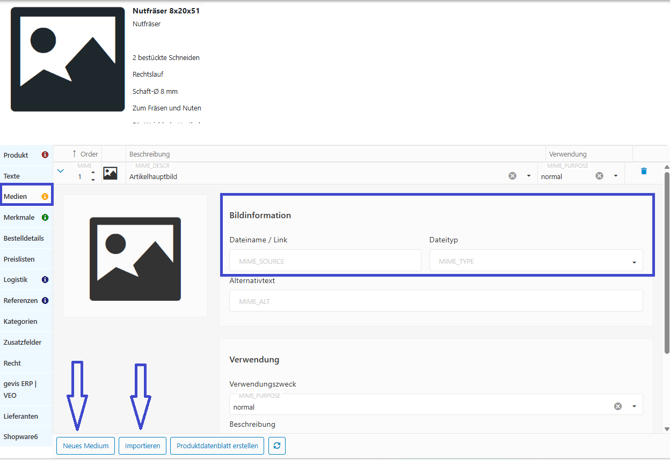Open the Texte tab
Viewport: 670px width, 460px height.
tap(26, 176)
